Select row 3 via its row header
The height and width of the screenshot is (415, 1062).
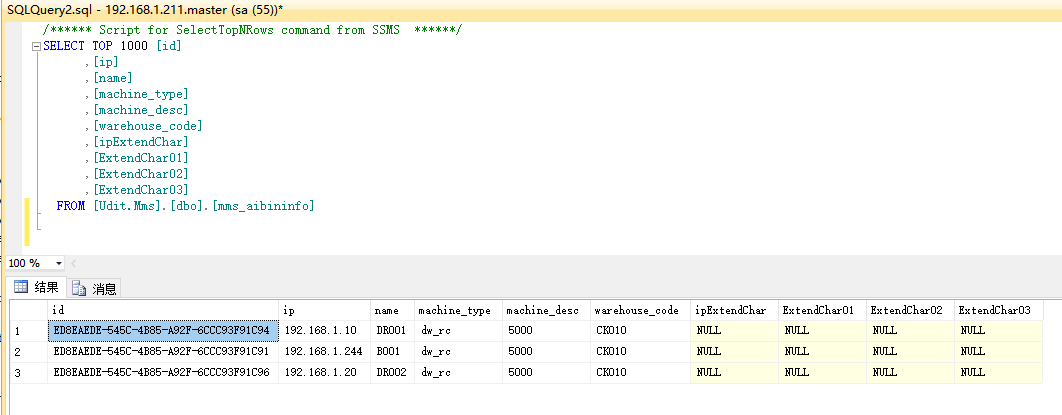coord(23,372)
